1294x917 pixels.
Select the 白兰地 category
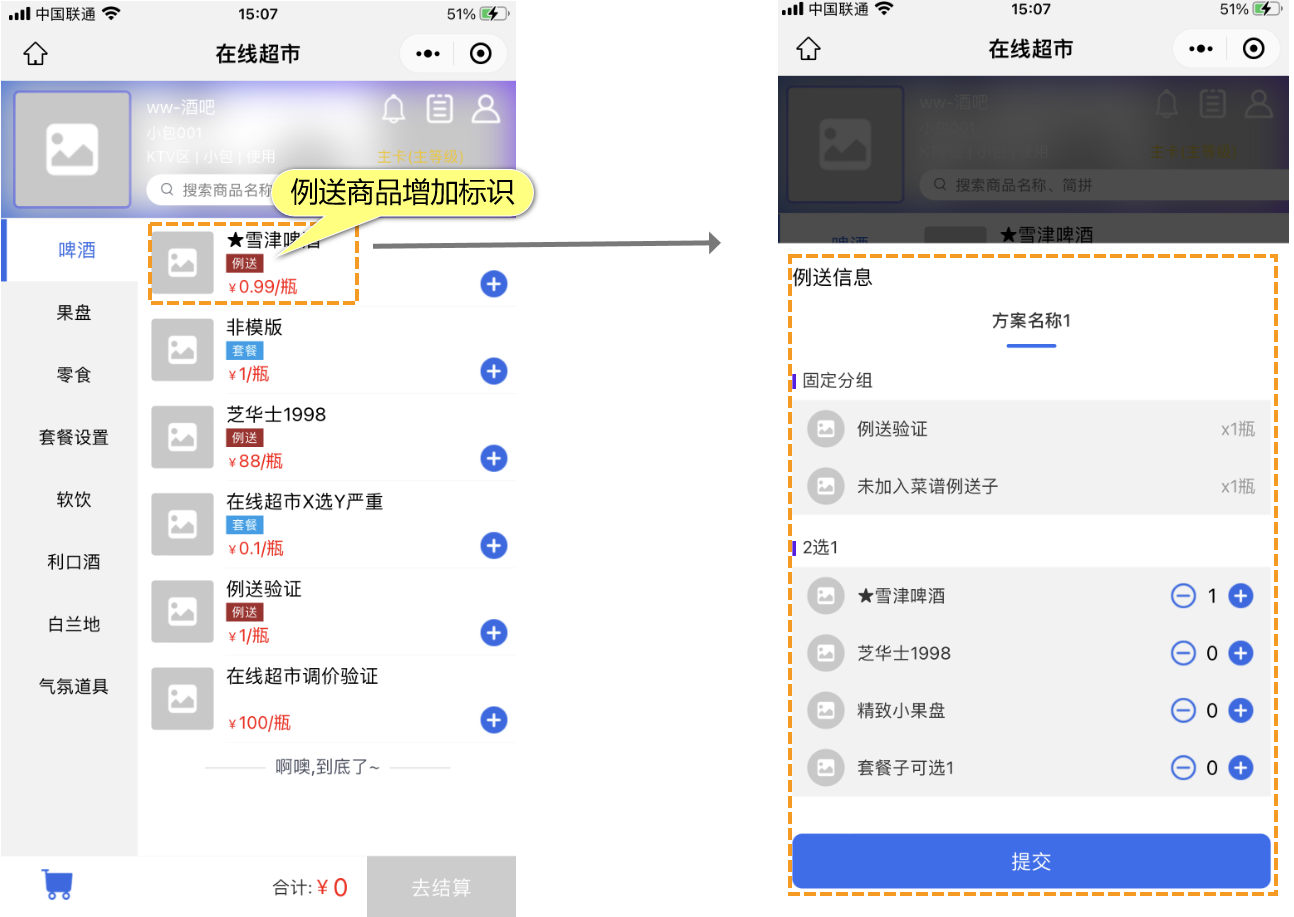[x=74, y=624]
